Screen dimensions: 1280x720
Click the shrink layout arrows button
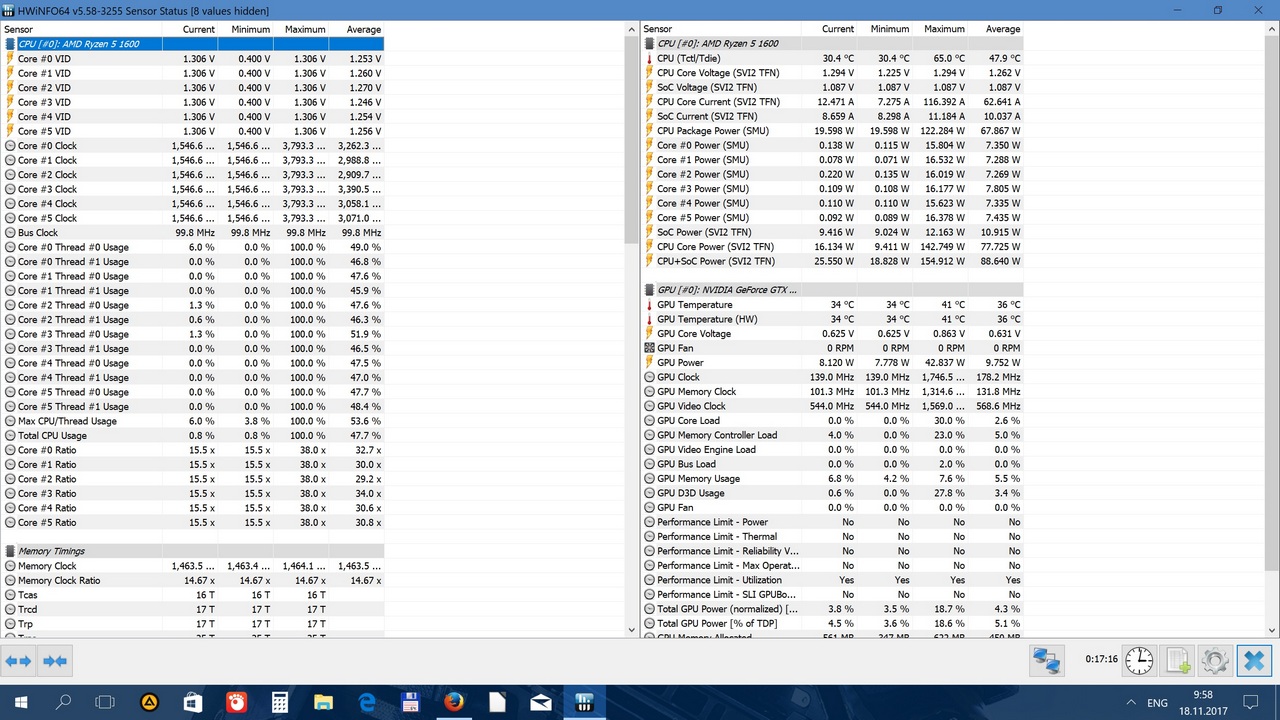(x=55, y=661)
